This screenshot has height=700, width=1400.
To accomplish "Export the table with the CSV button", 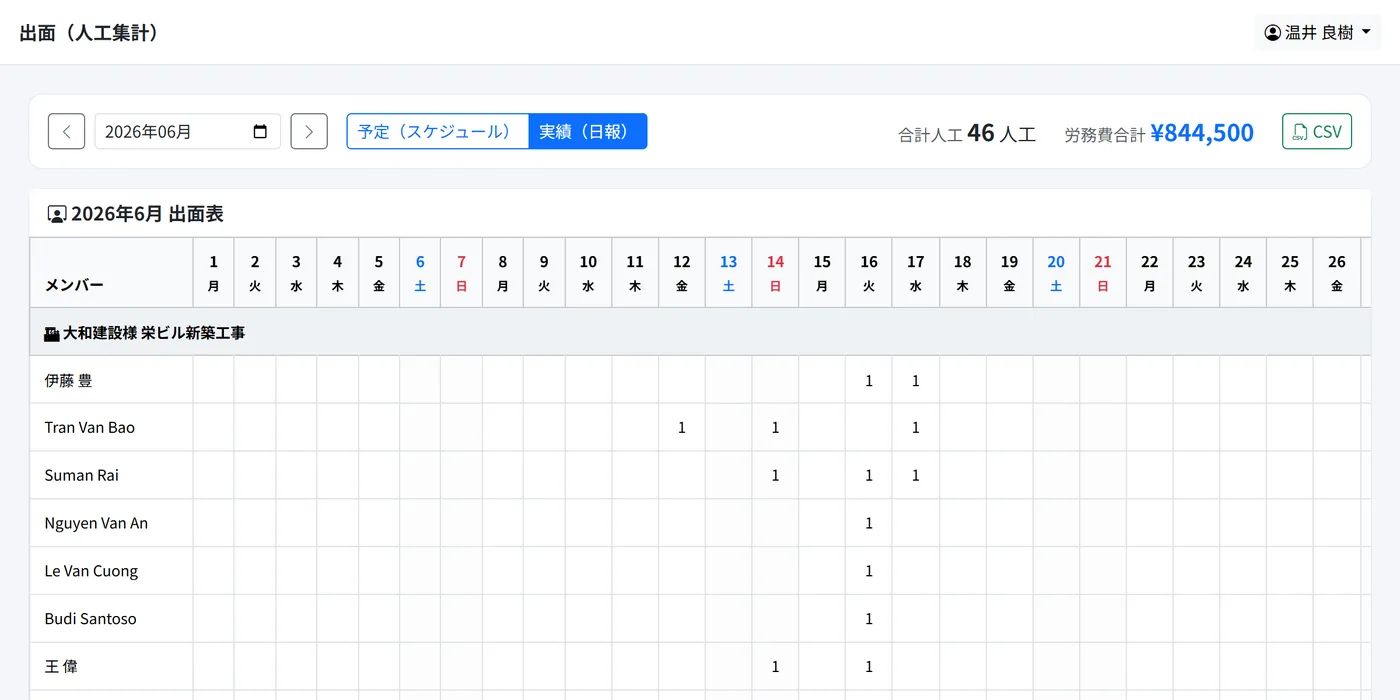I will (x=1317, y=131).
